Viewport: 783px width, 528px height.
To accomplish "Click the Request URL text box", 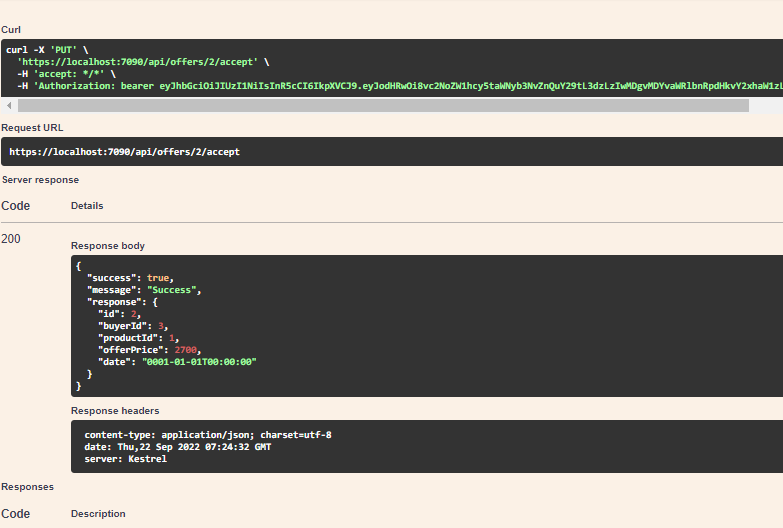I will pyautogui.click(x=392, y=152).
